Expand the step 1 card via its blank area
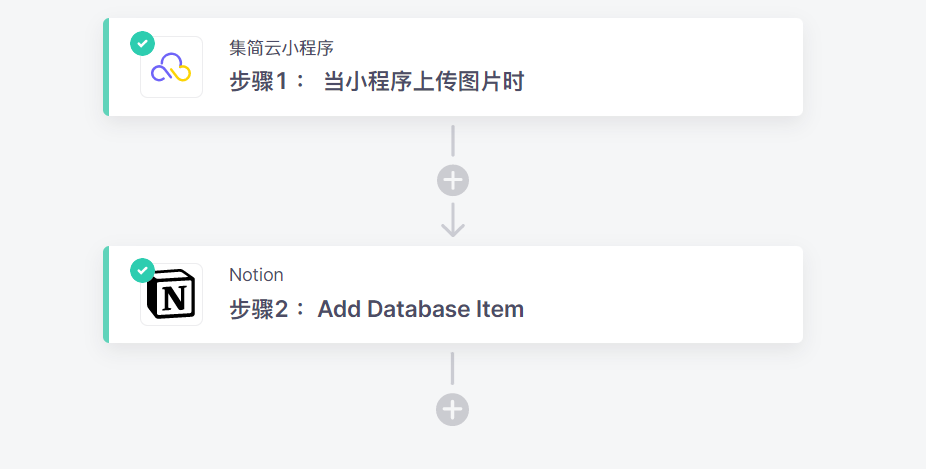 (x=661, y=67)
